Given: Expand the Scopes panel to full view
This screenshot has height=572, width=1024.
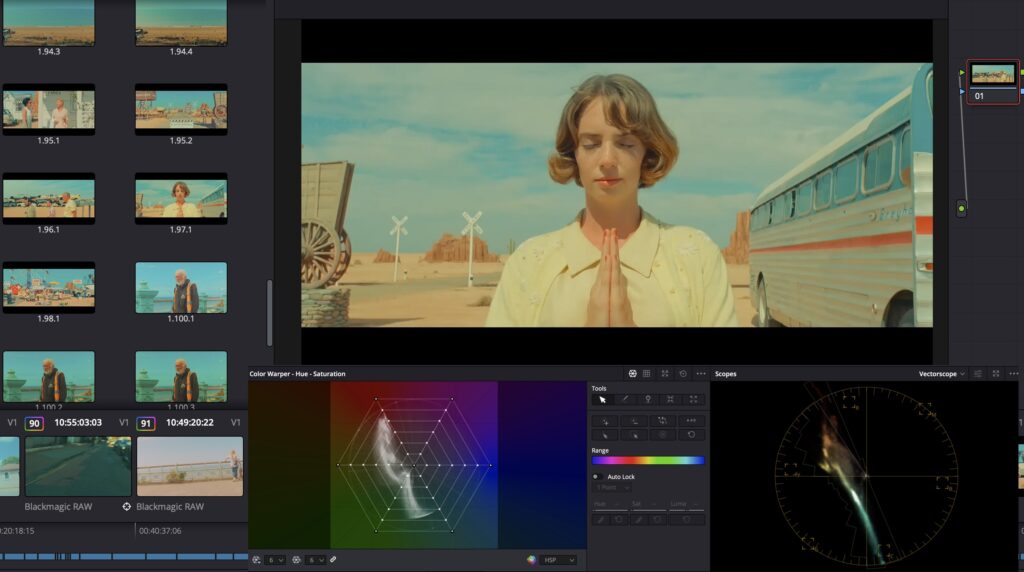Looking at the screenshot, I should pyautogui.click(x=996, y=373).
